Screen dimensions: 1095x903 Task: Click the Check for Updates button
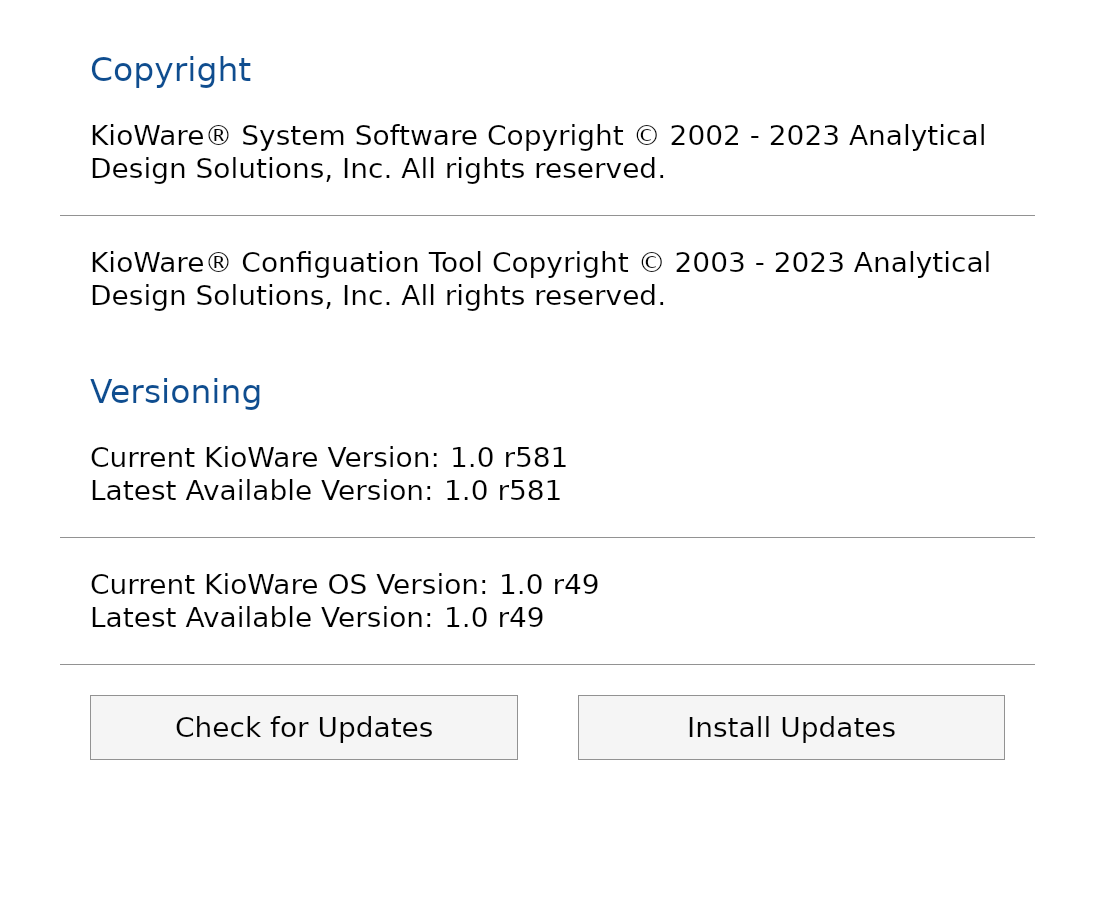[x=303, y=728]
